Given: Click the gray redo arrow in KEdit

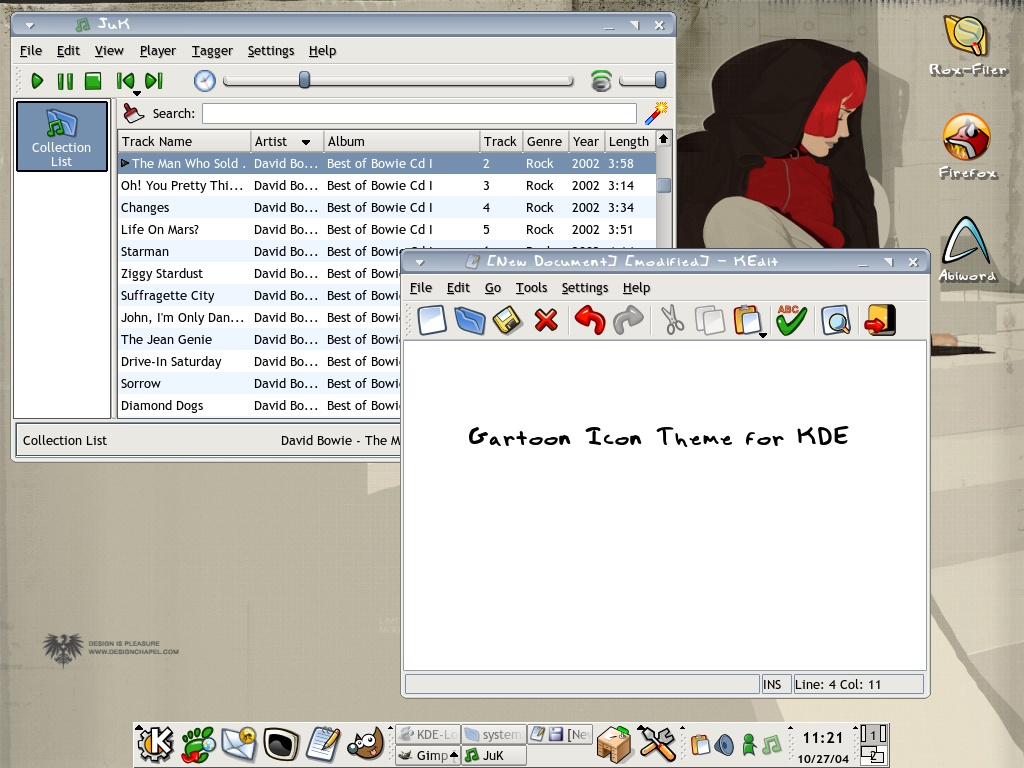Looking at the screenshot, I should click(x=628, y=321).
